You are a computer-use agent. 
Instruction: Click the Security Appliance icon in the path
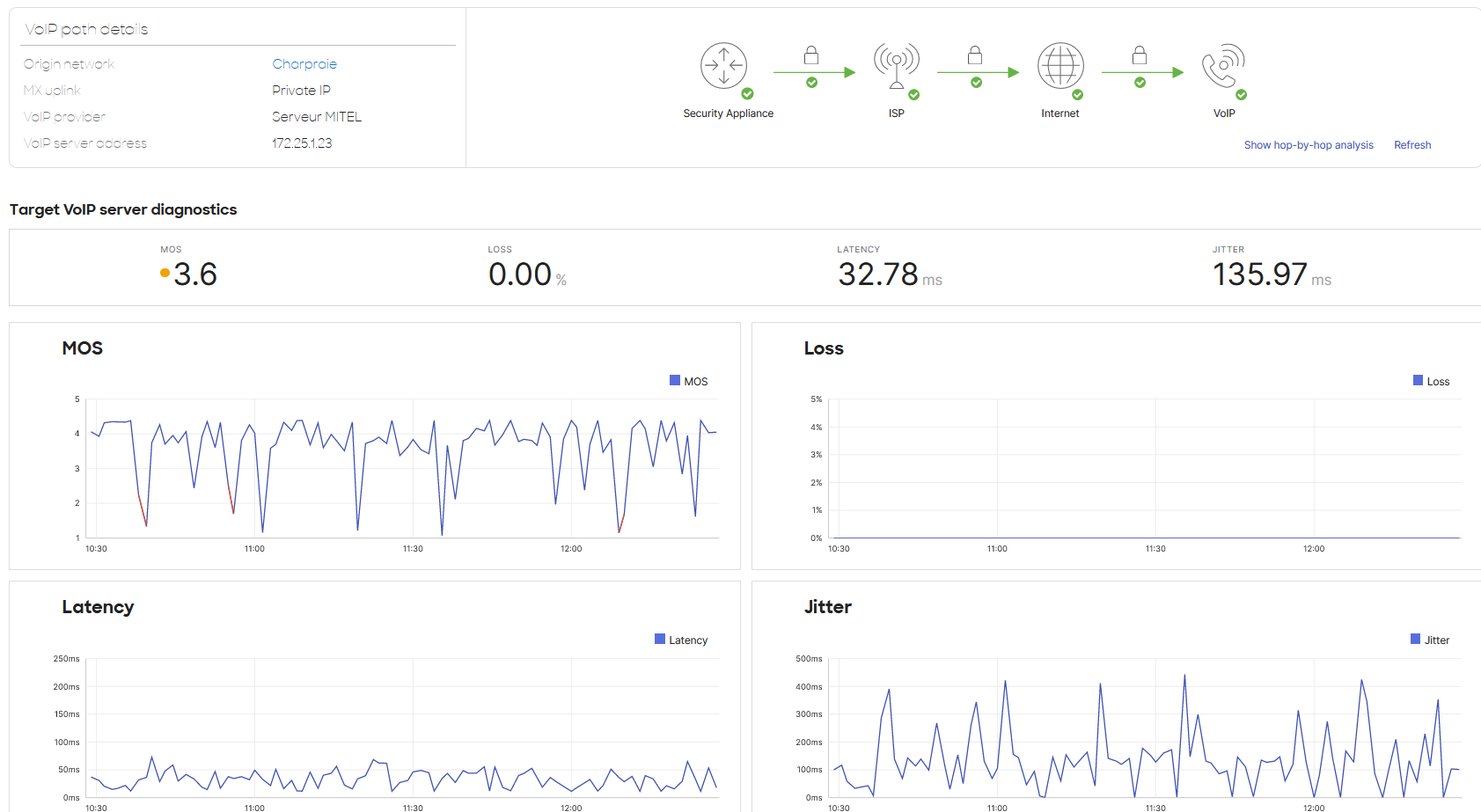[724, 65]
